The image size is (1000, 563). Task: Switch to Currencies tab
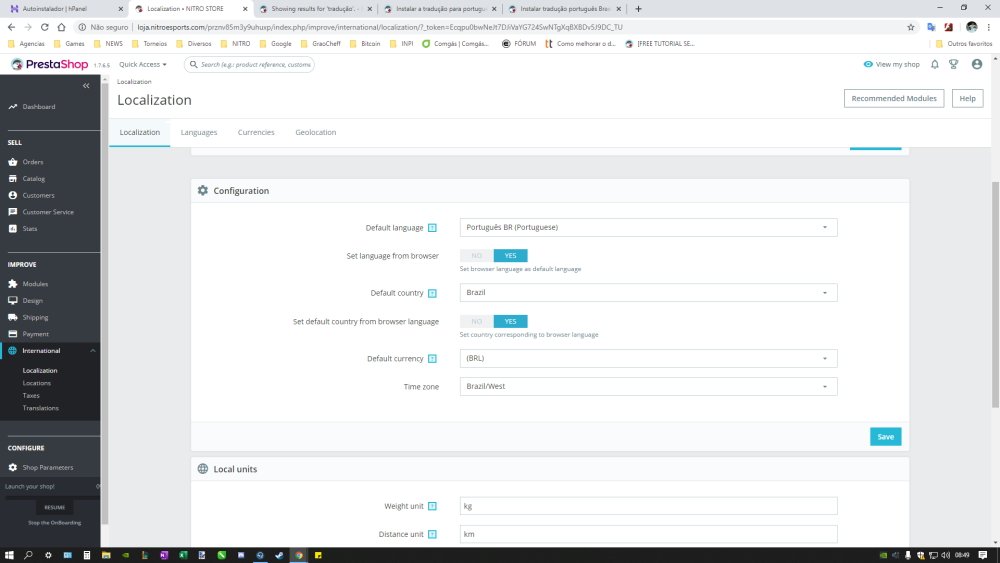point(256,133)
